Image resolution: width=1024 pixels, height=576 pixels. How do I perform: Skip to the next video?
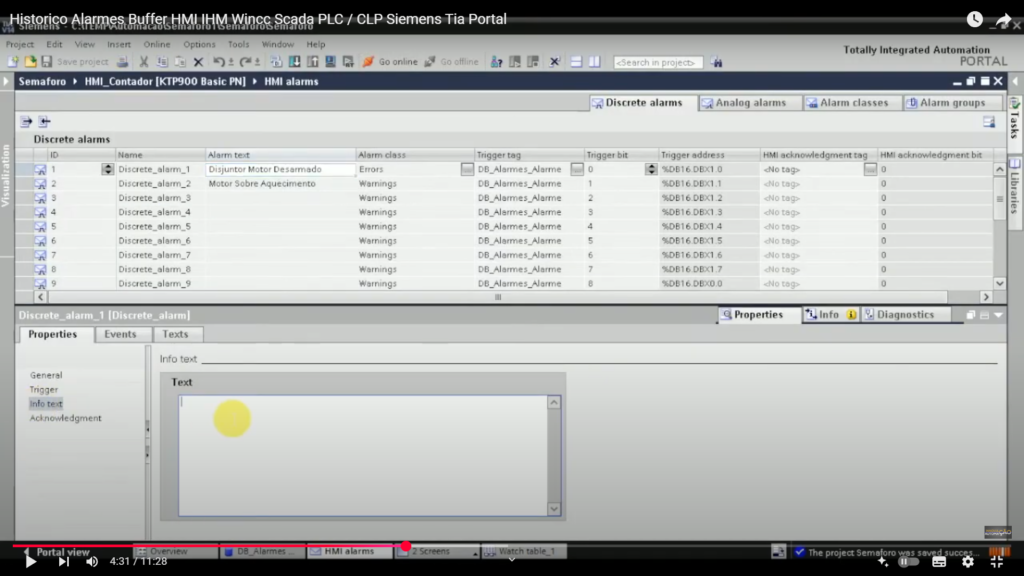point(63,562)
